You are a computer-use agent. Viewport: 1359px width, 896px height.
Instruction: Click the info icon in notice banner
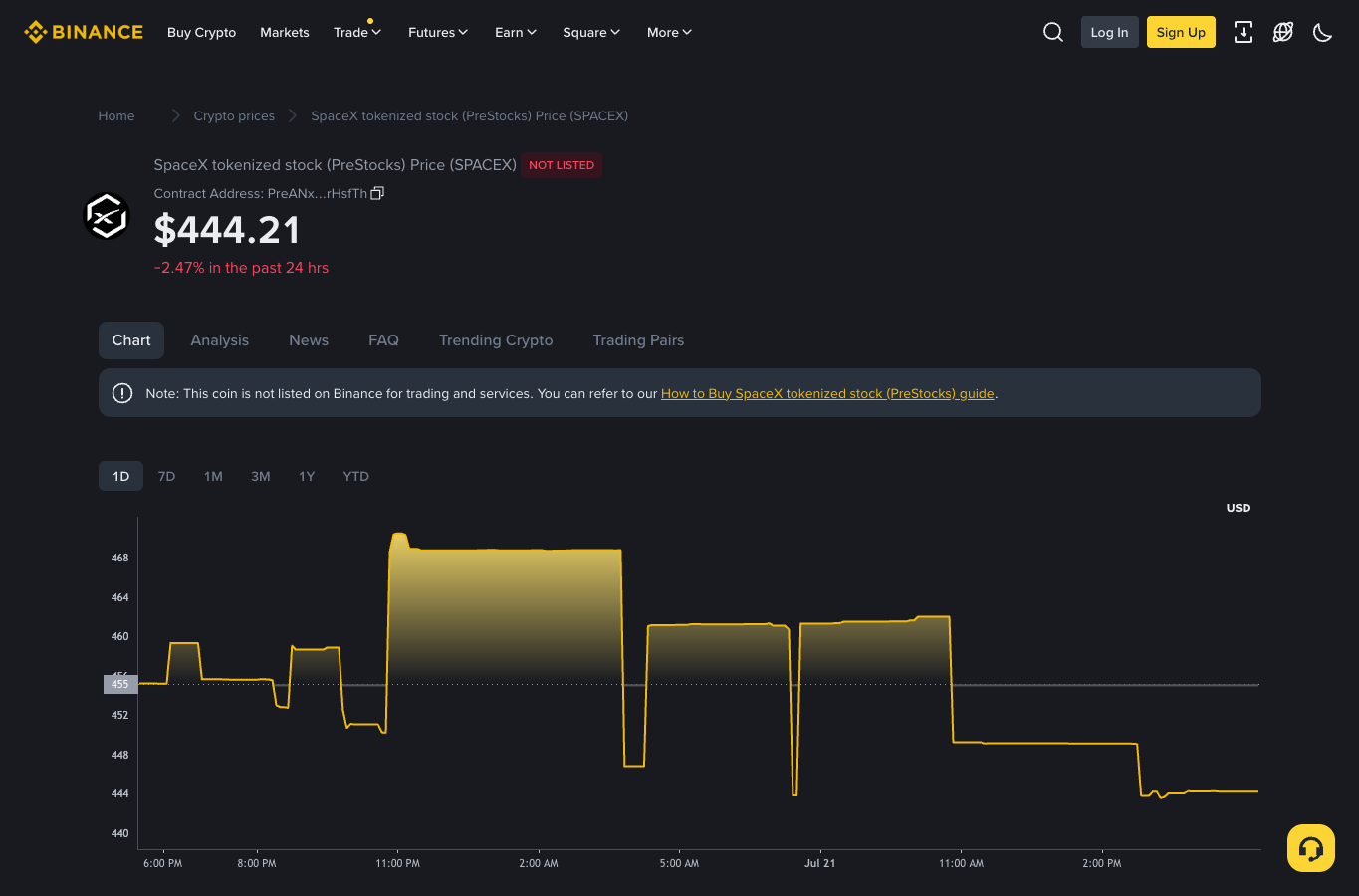(x=122, y=393)
